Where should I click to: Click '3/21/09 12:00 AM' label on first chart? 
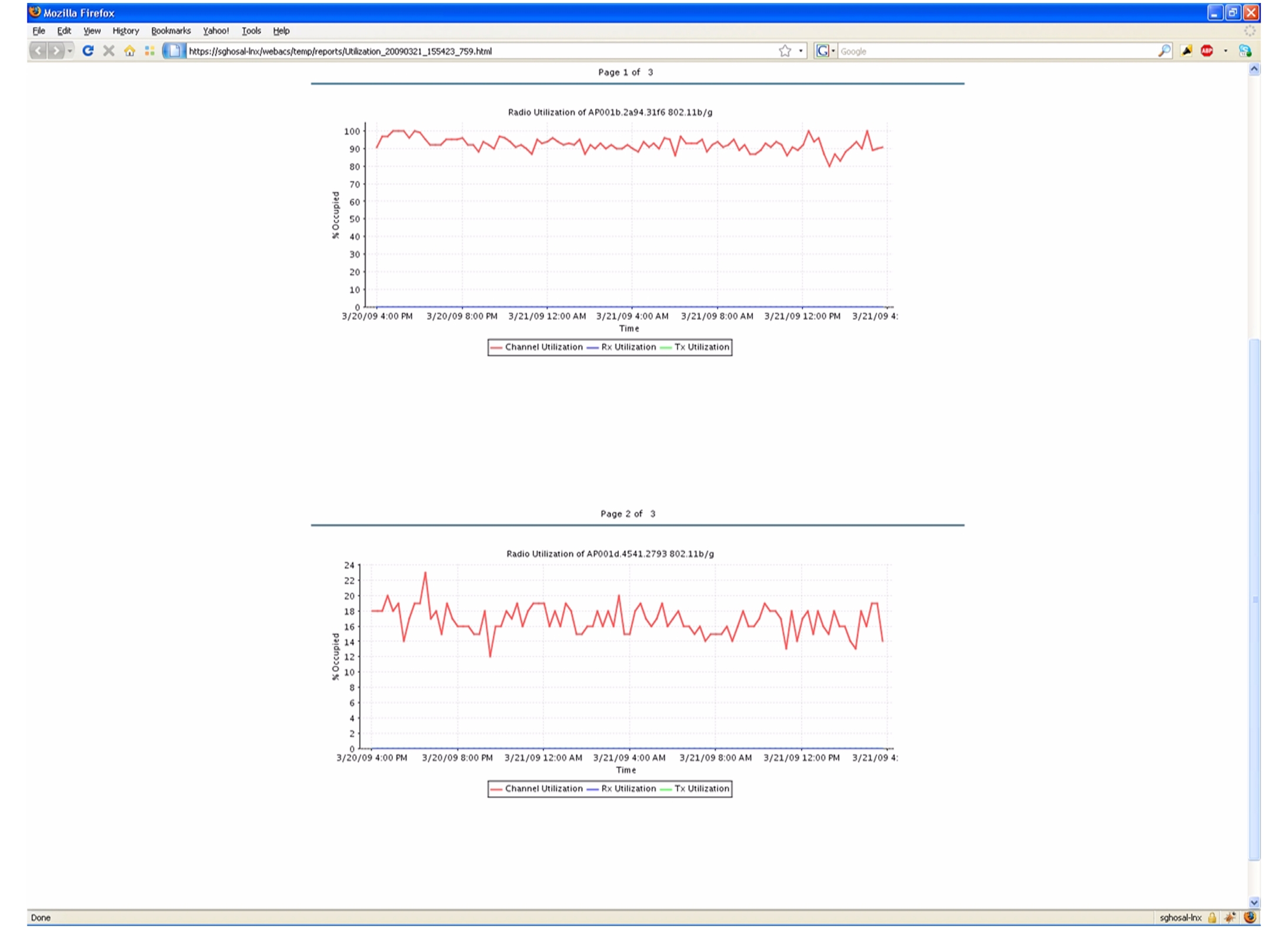click(x=547, y=316)
